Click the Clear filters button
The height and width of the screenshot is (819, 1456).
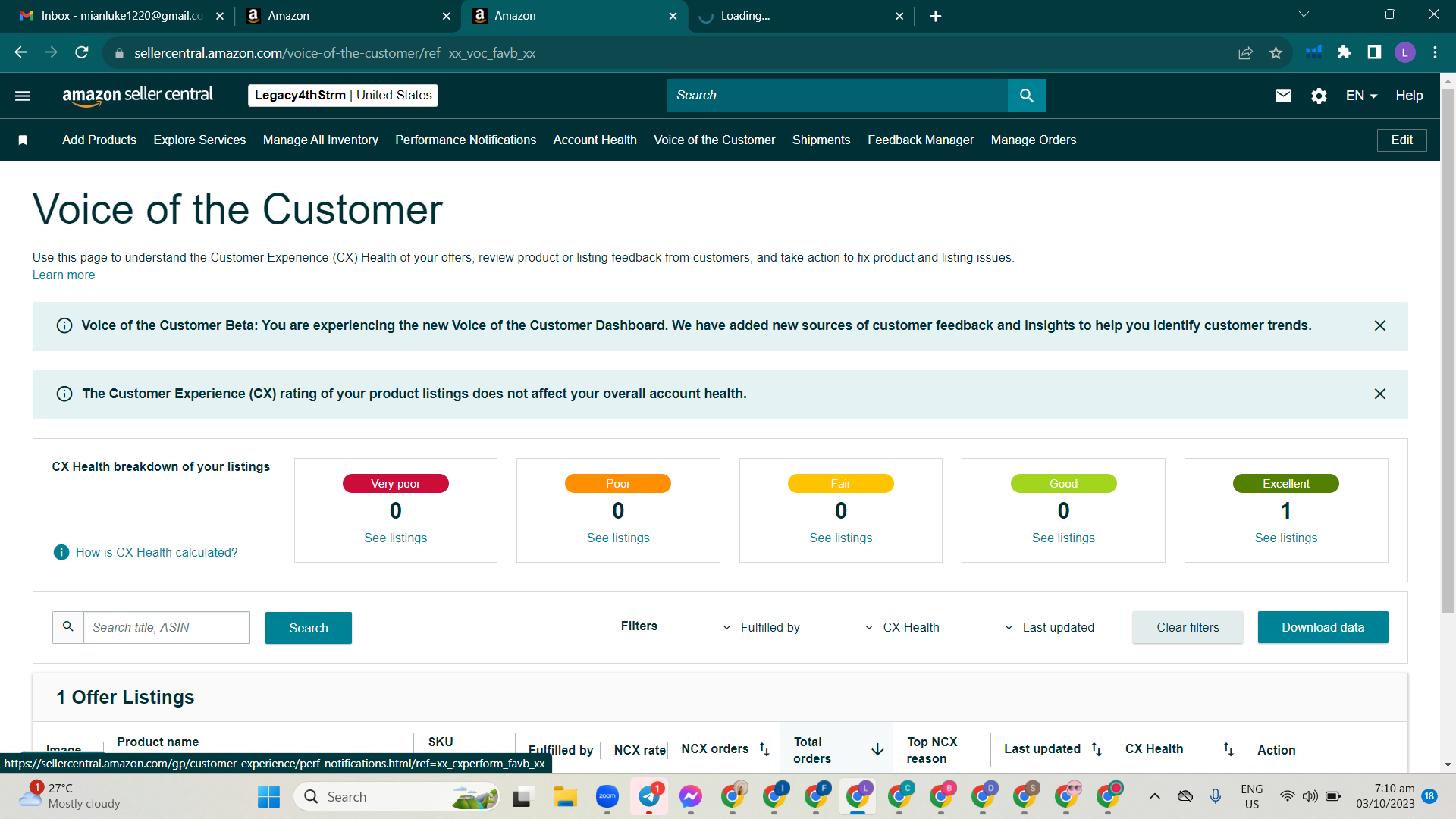pos(1188,627)
